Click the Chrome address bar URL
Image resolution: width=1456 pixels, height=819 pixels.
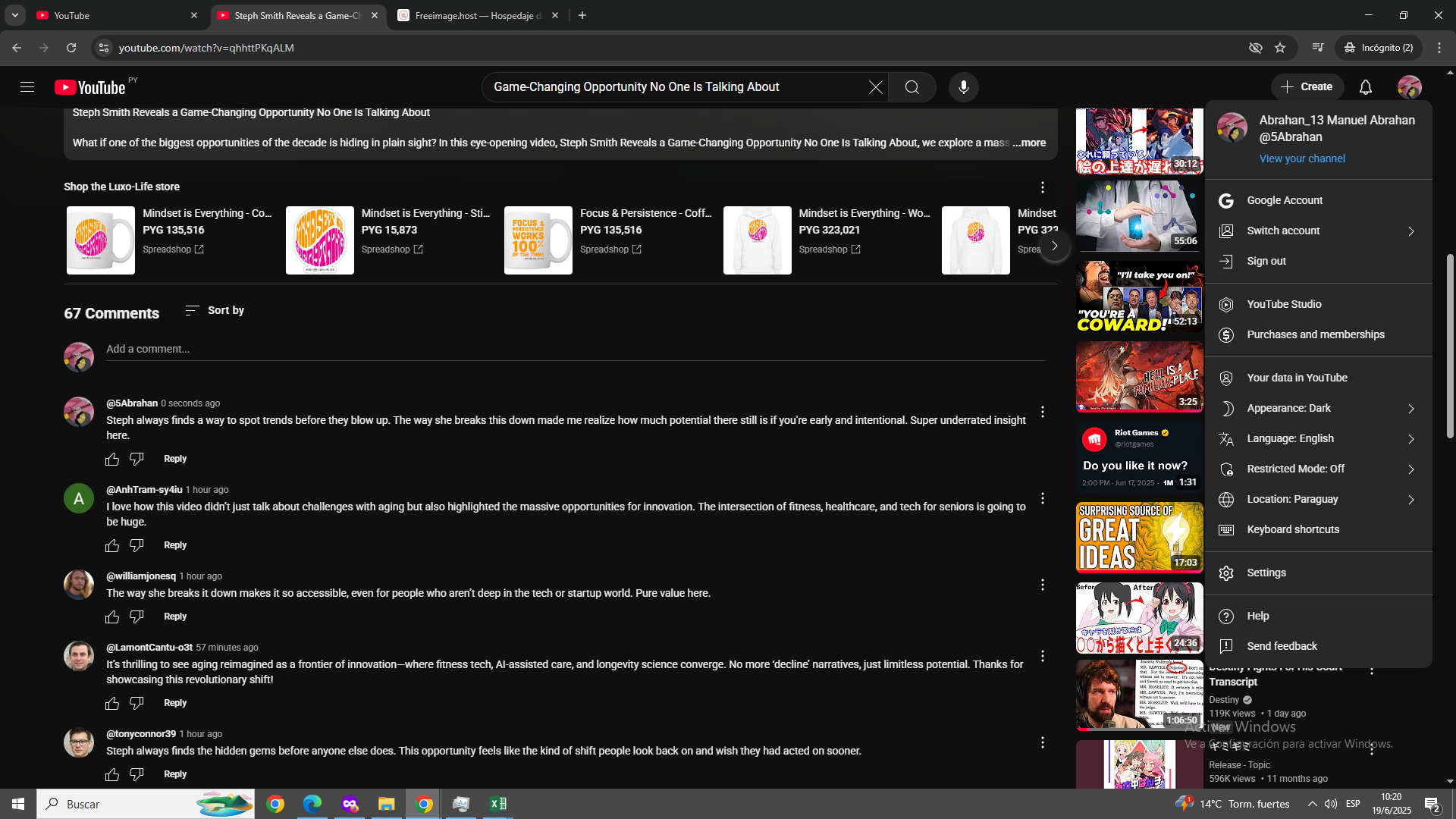pyautogui.click(x=206, y=48)
